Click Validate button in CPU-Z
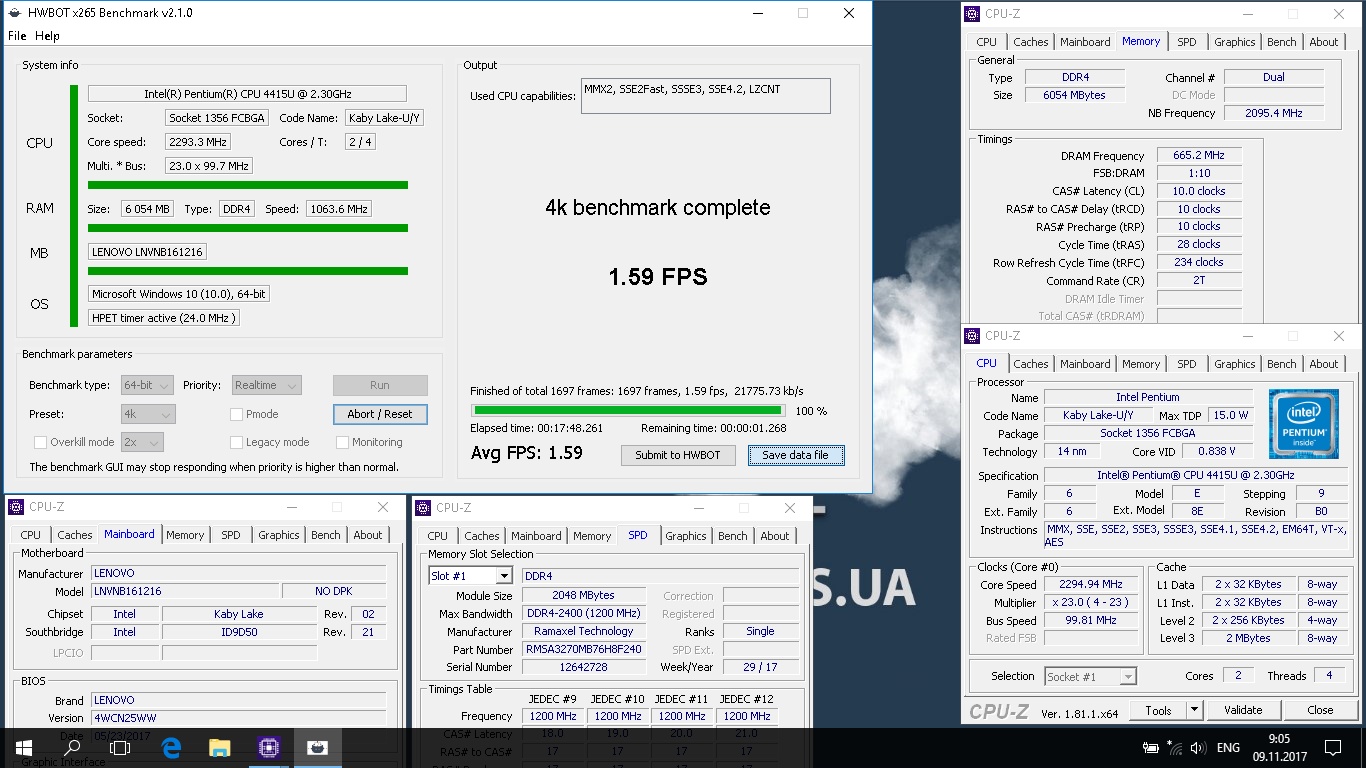 pyautogui.click(x=1243, y=710)
